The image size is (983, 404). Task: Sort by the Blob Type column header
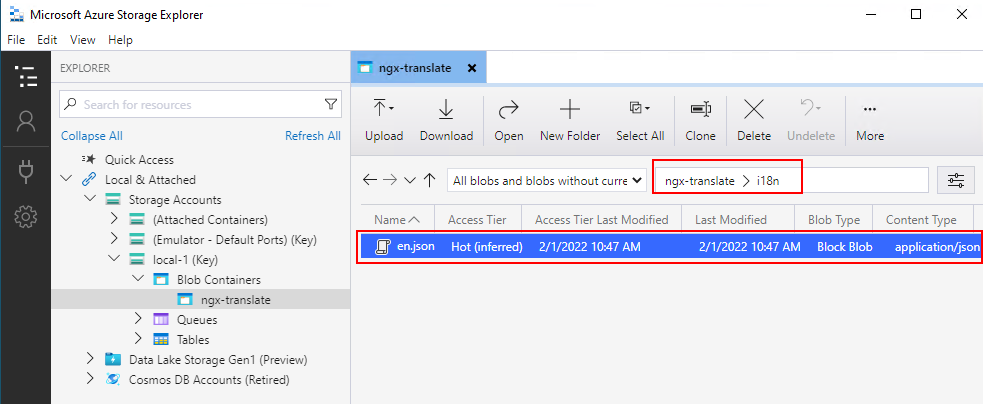[x=834, y=220]
